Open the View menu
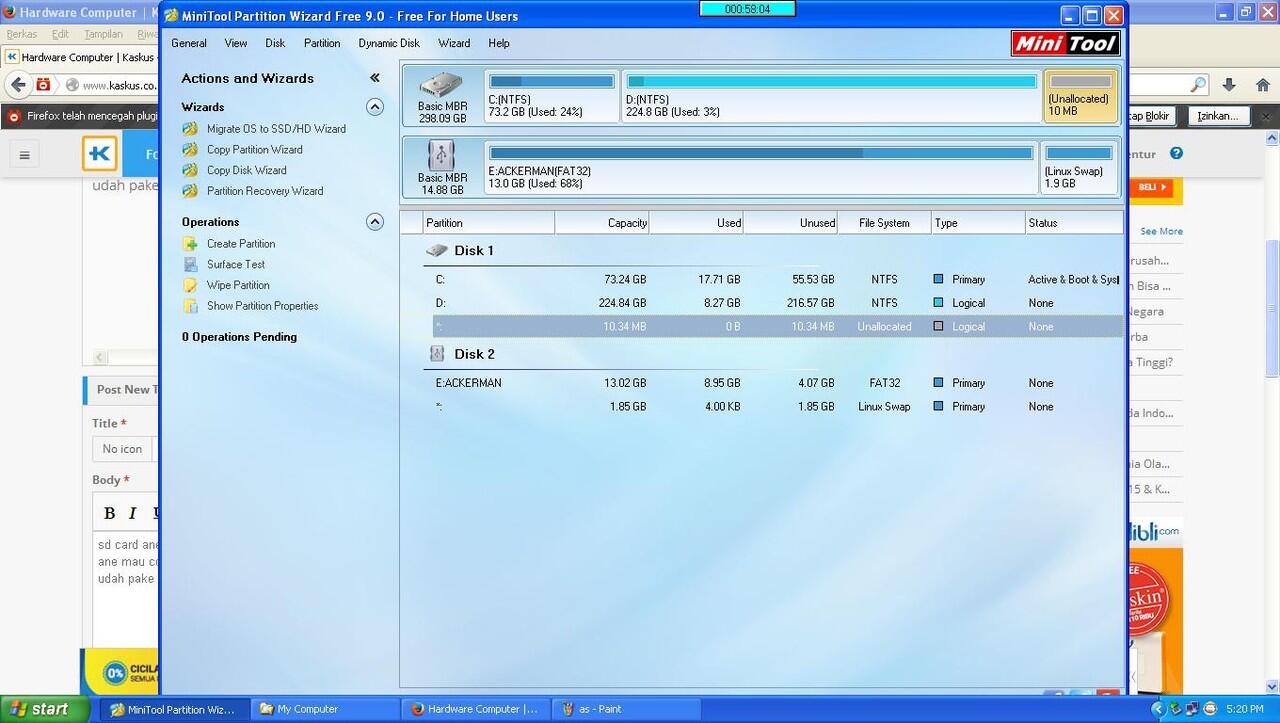1280x723 pixels. click(x=236, y=43)
